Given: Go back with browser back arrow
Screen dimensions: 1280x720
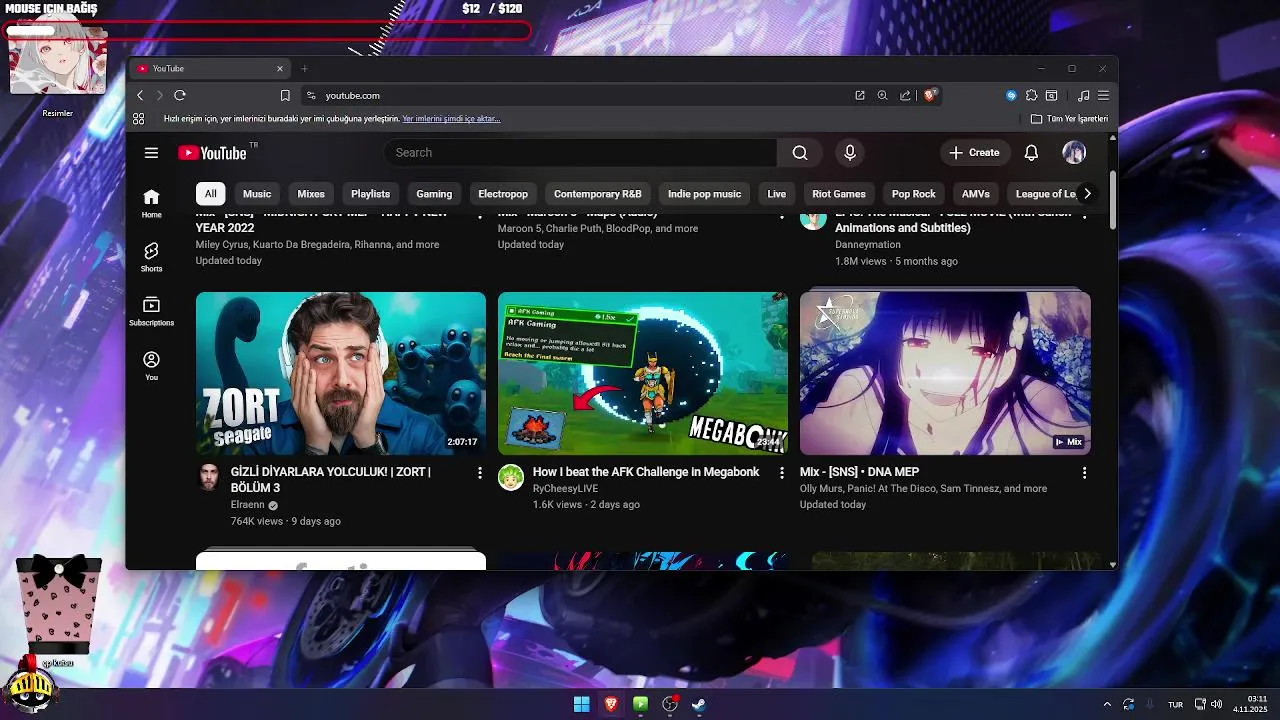Looking at the screenshot, I should pos(140,95).
